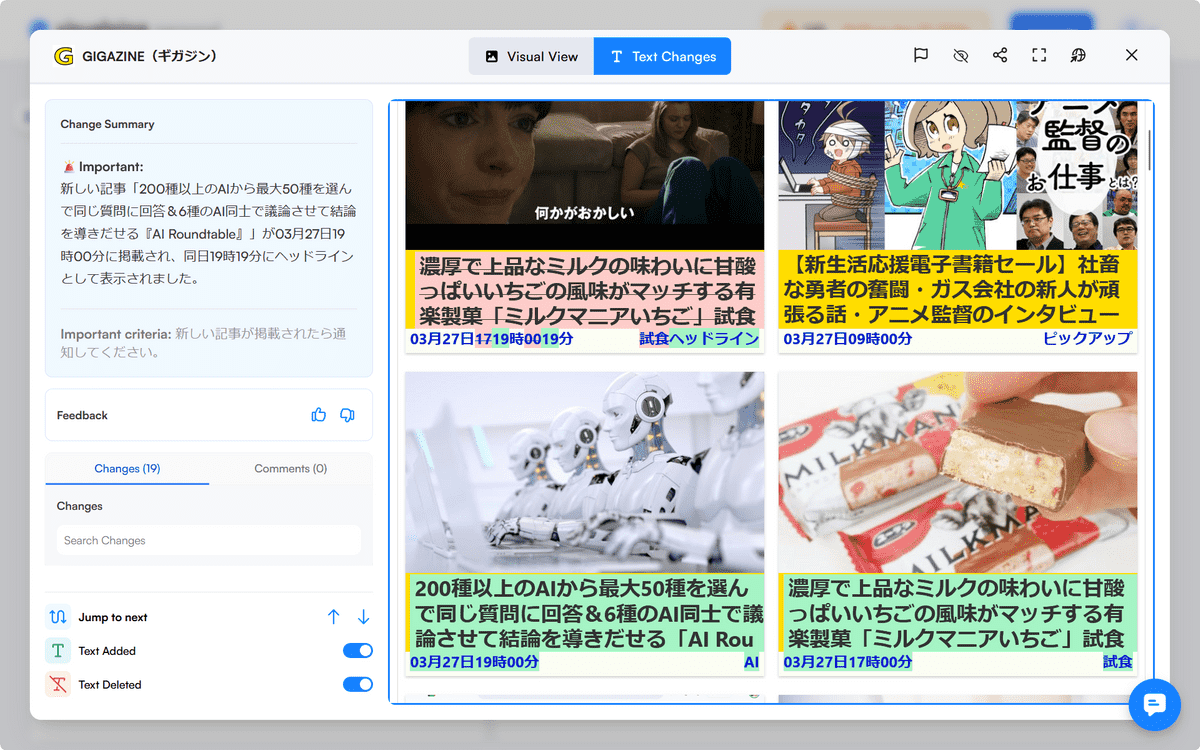Select the Text Changes view button
1200x750 pixels.
click(662, 56)
